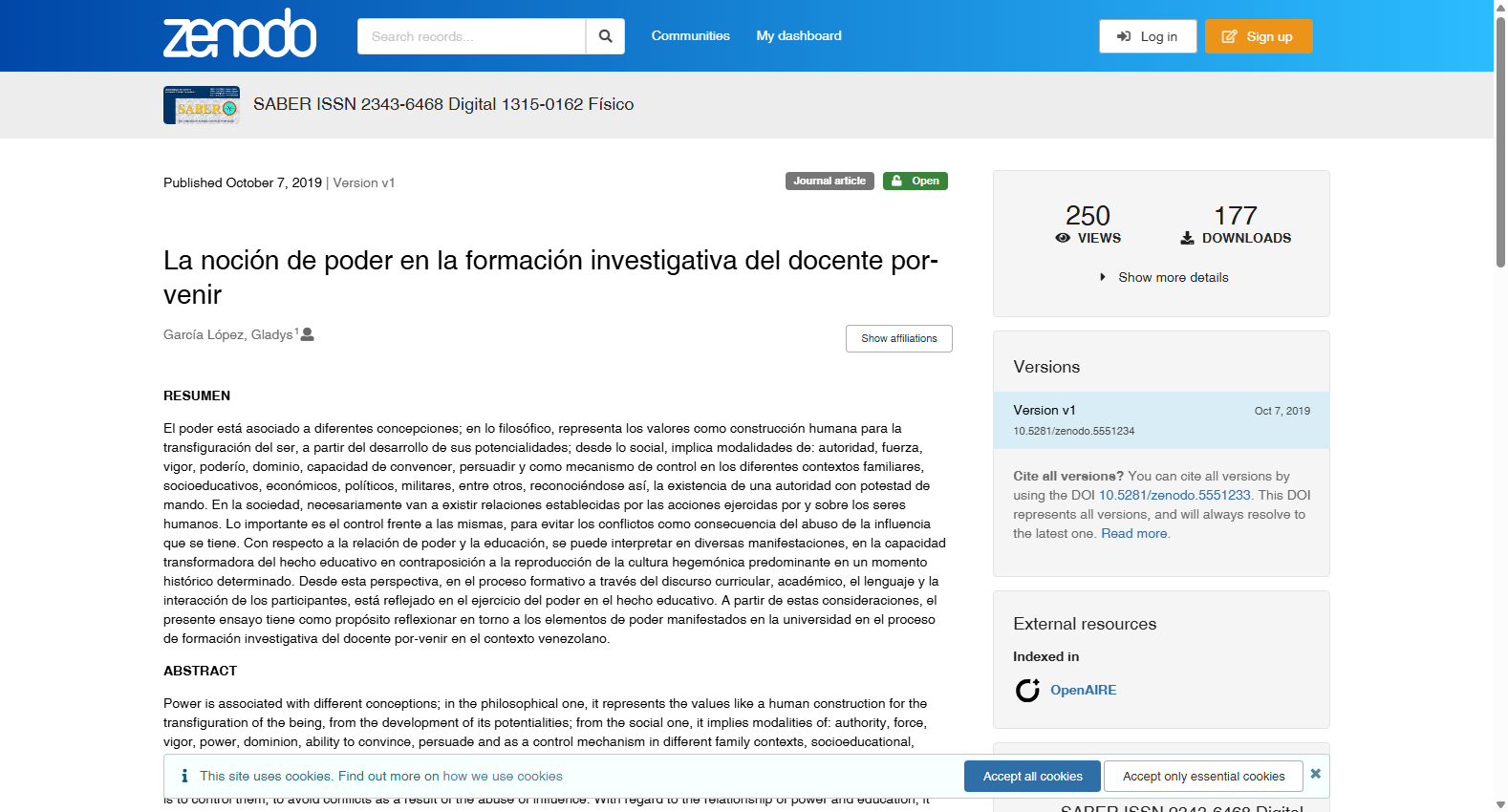Click the Journal article badge
Viewport: 1508px width, 812px height.
[829, 181]
